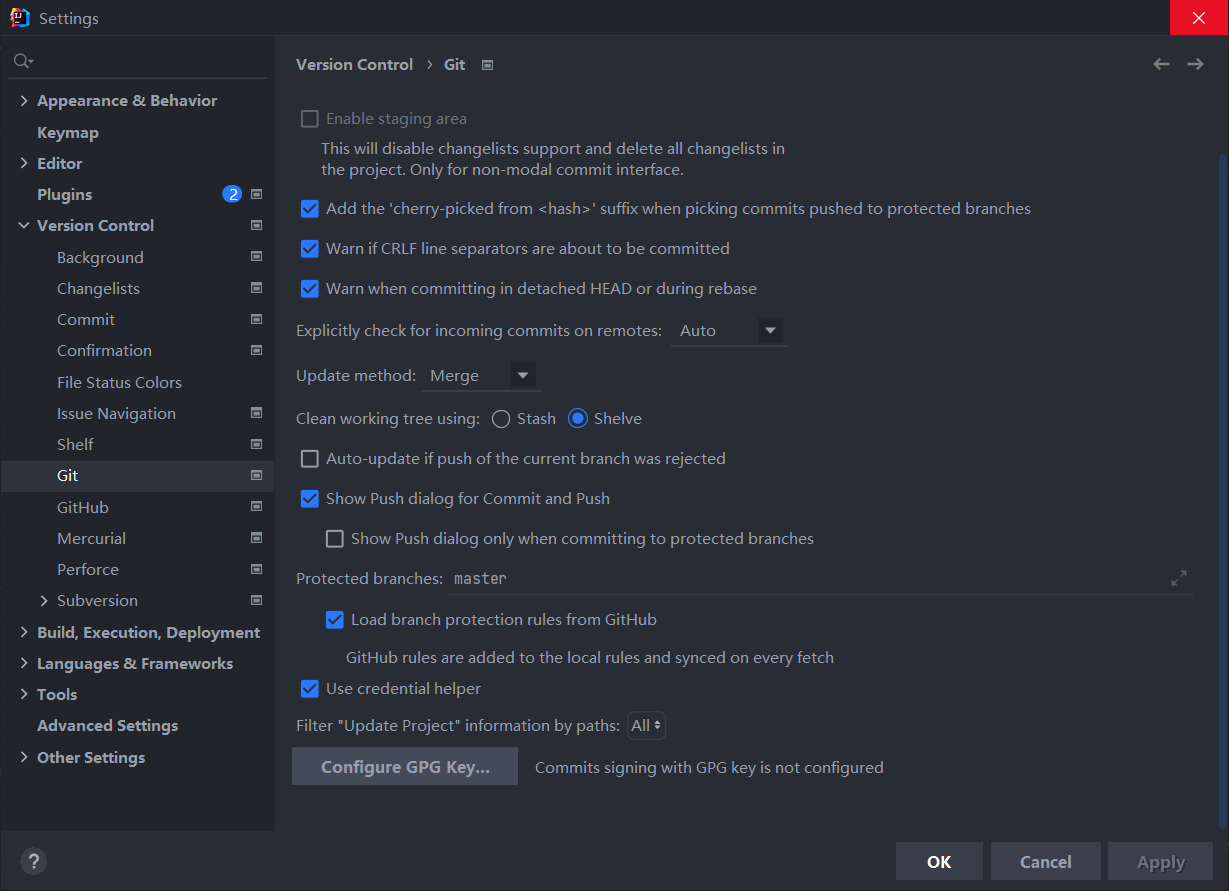Click the project icon on the Mercurial row
This screenshot has width=1229, height=891.
tap(256, 538)
